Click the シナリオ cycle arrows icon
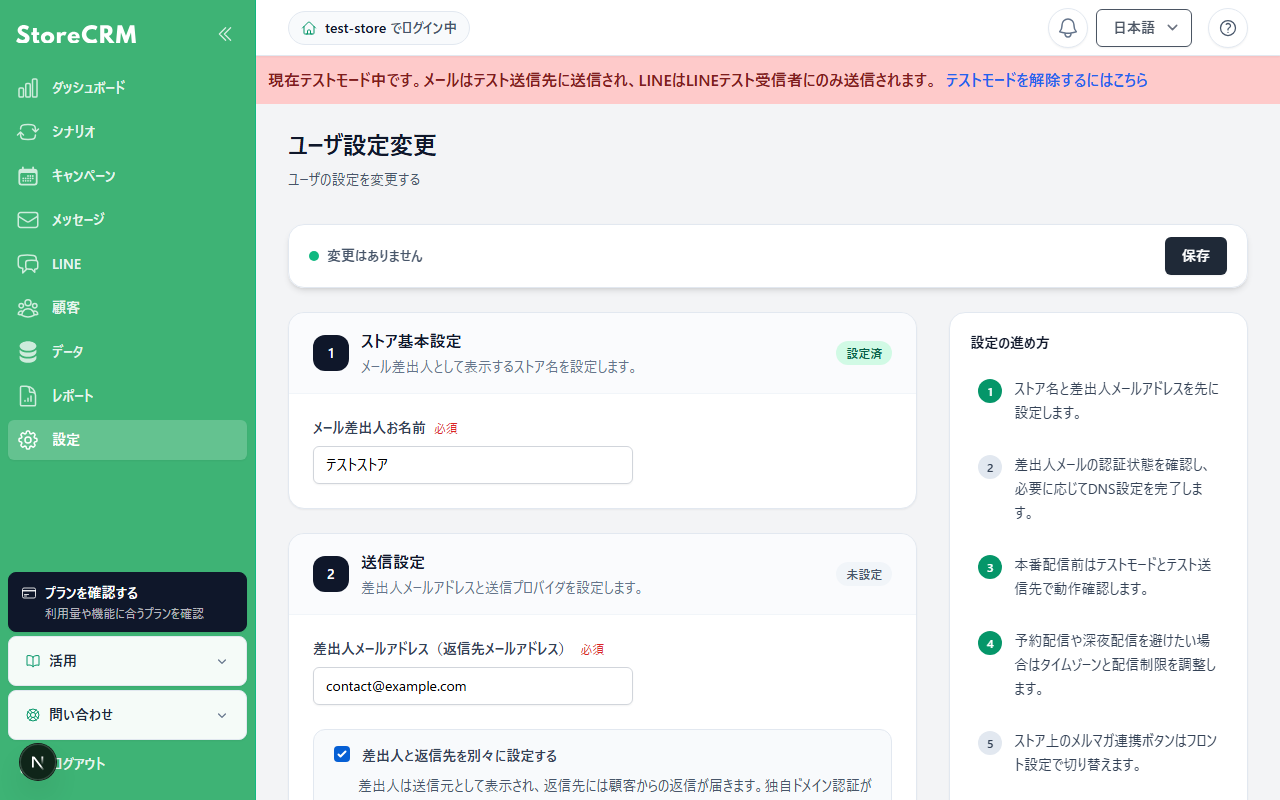Image resolution: width=1280 pixels, height=800 pixels. [28, 132]
